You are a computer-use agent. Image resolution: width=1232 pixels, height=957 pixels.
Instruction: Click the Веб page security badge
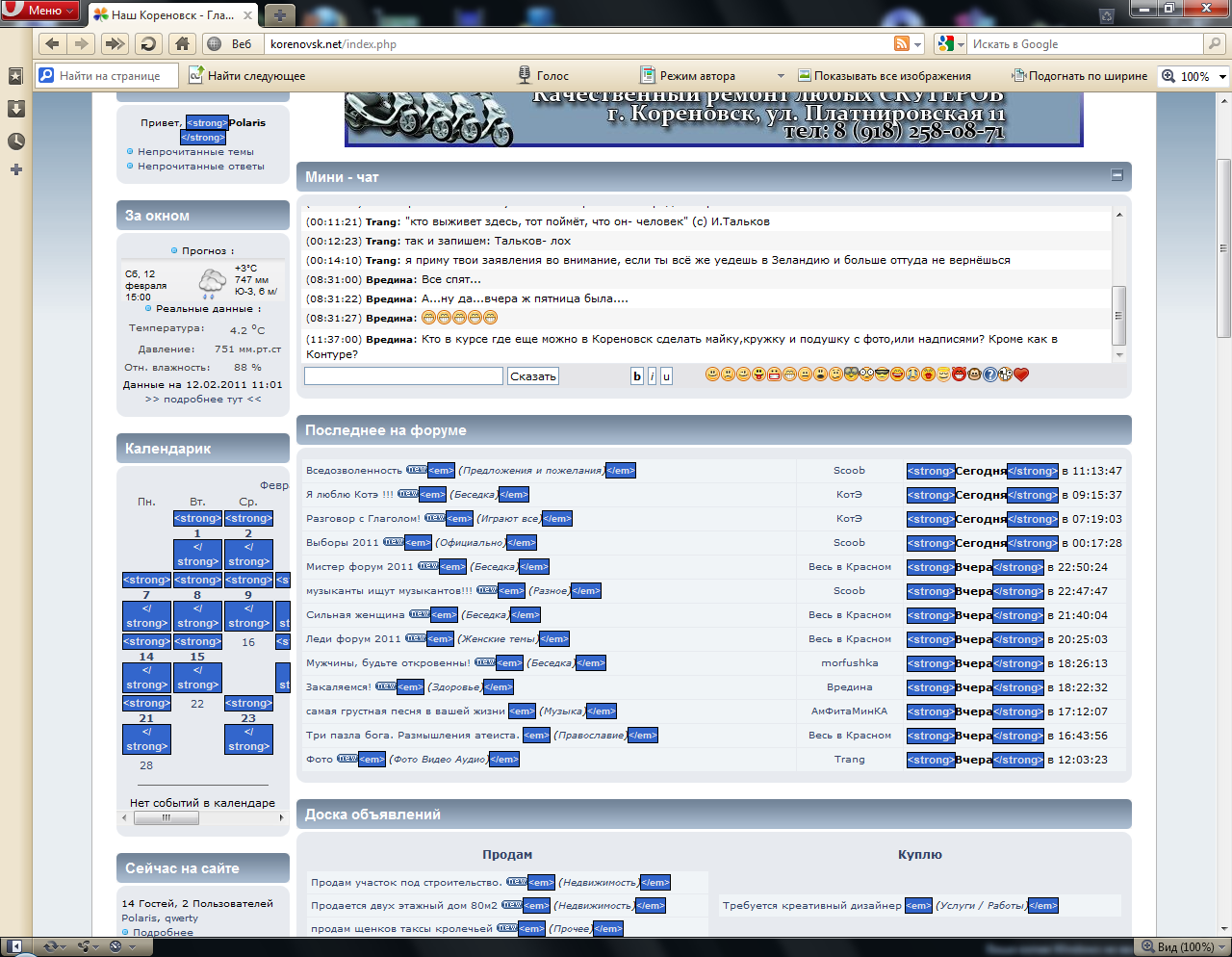click(x=231, y=43)
